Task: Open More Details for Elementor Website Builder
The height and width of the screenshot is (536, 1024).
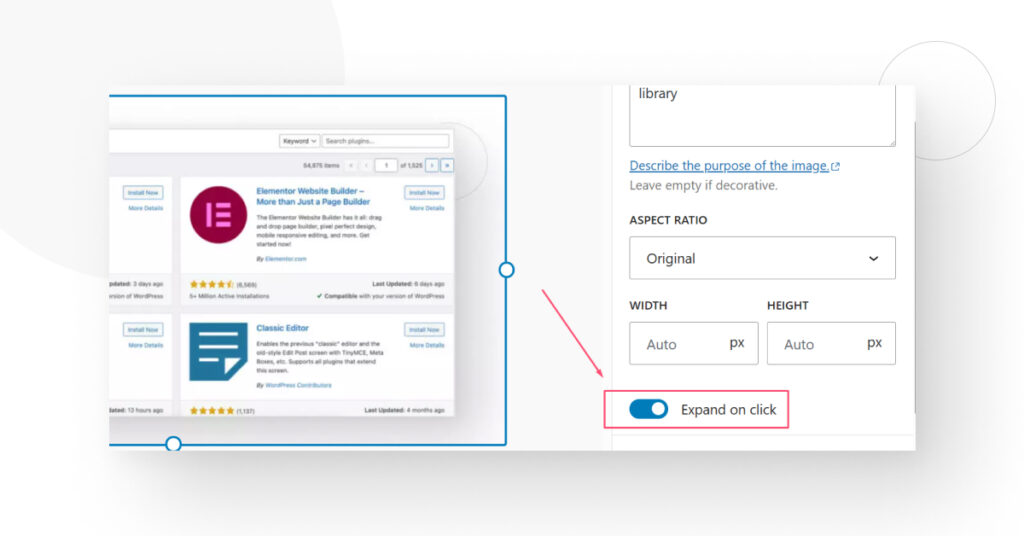Action: (426, 208)
